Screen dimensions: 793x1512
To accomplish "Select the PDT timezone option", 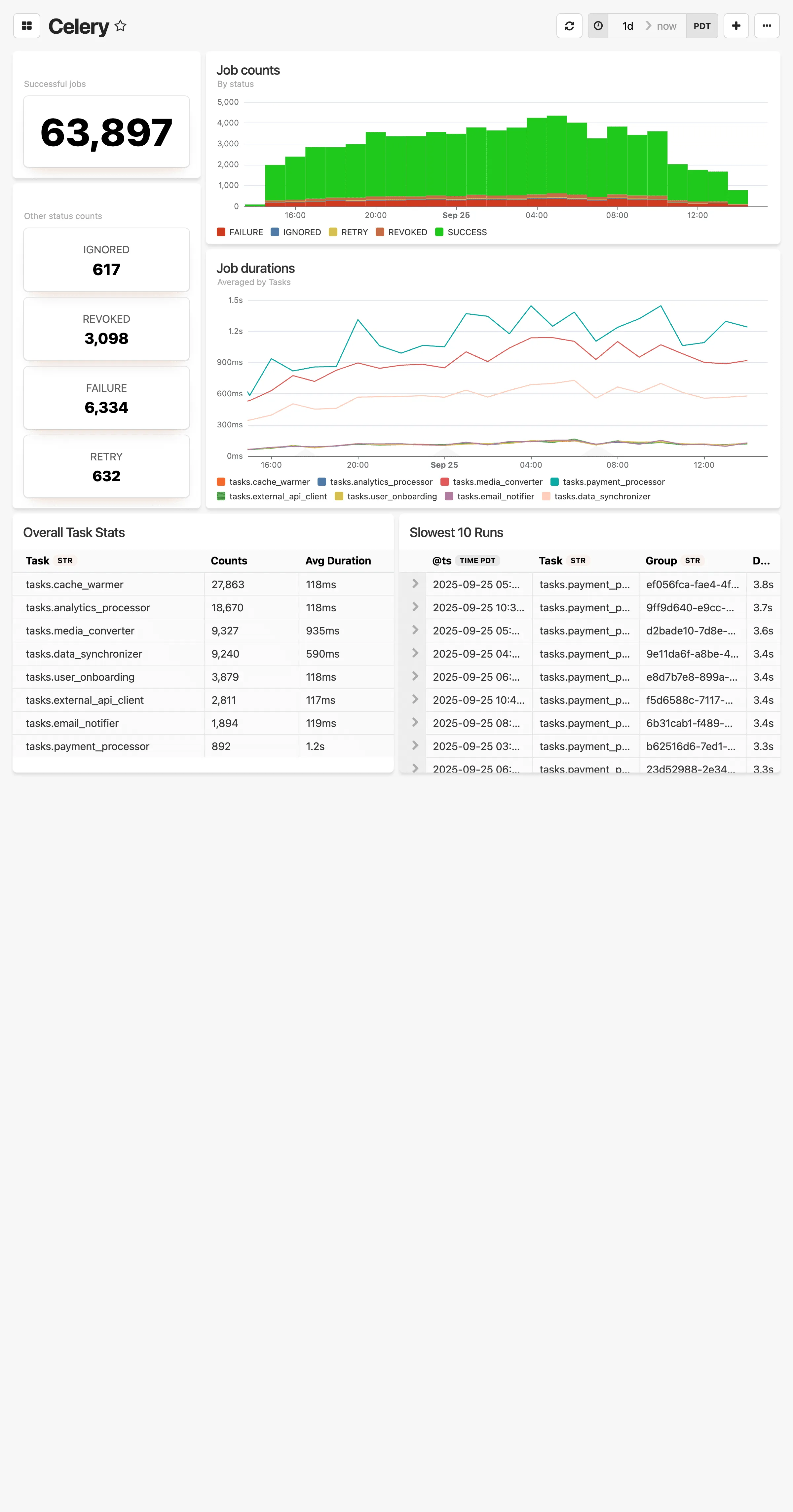I will [x=702, y=26].
